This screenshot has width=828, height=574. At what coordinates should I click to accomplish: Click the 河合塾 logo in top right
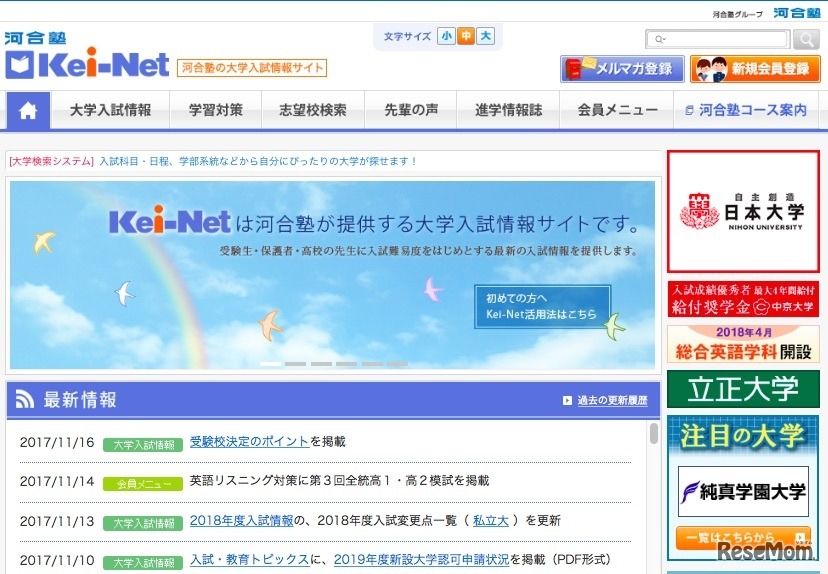pos(797,13)
